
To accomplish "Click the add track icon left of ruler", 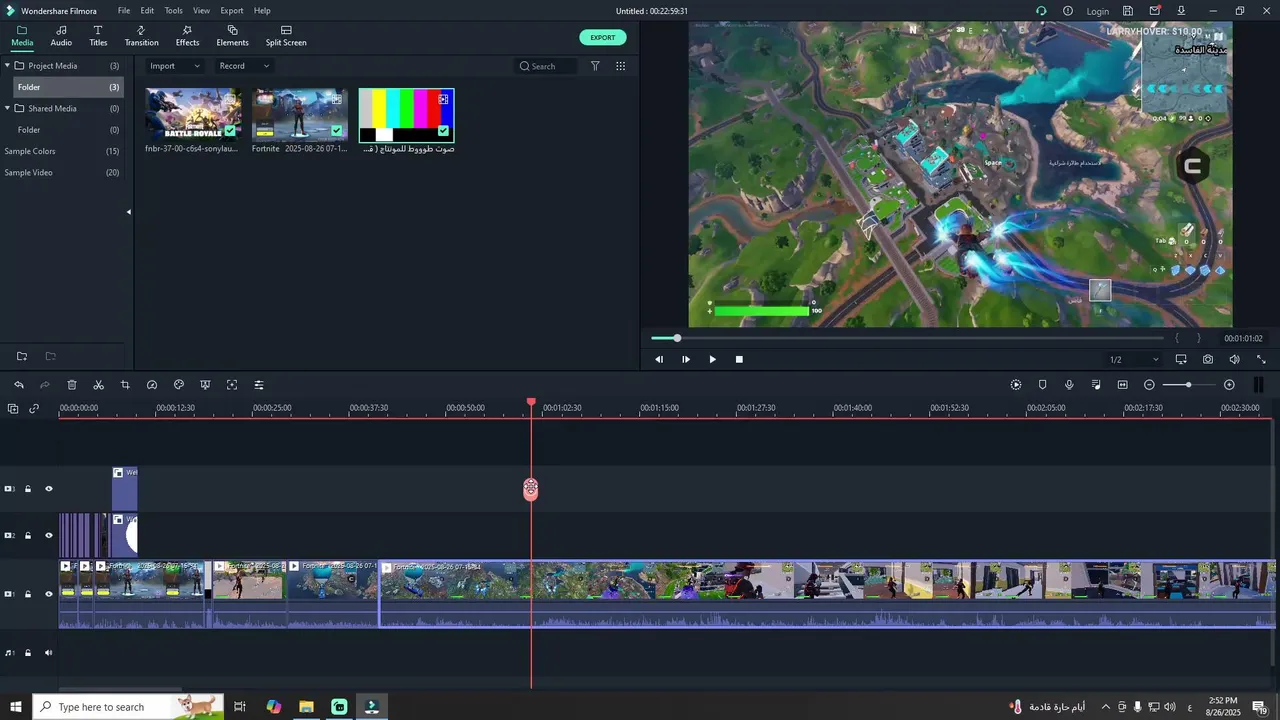I will (13, 408).
